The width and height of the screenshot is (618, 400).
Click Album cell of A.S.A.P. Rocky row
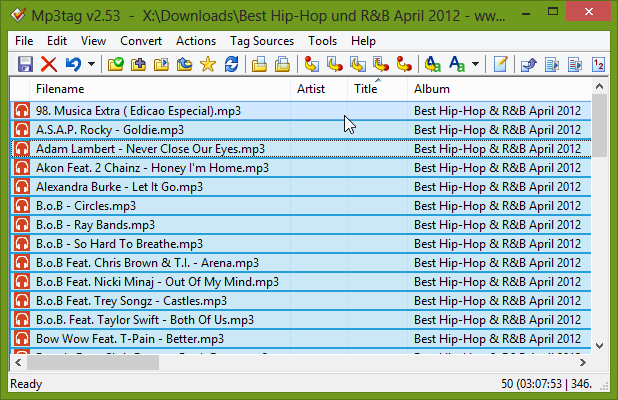pyautogui.click(x=497, y=130)
